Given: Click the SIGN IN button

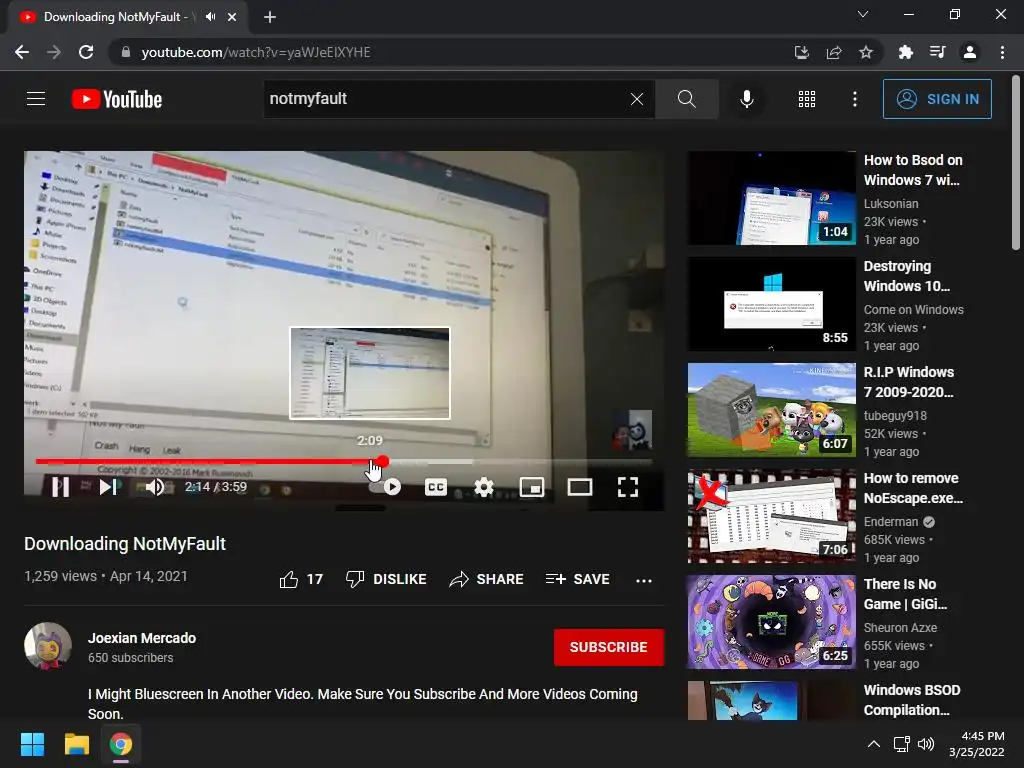Looking at the screenshot, I should [937, 99].
